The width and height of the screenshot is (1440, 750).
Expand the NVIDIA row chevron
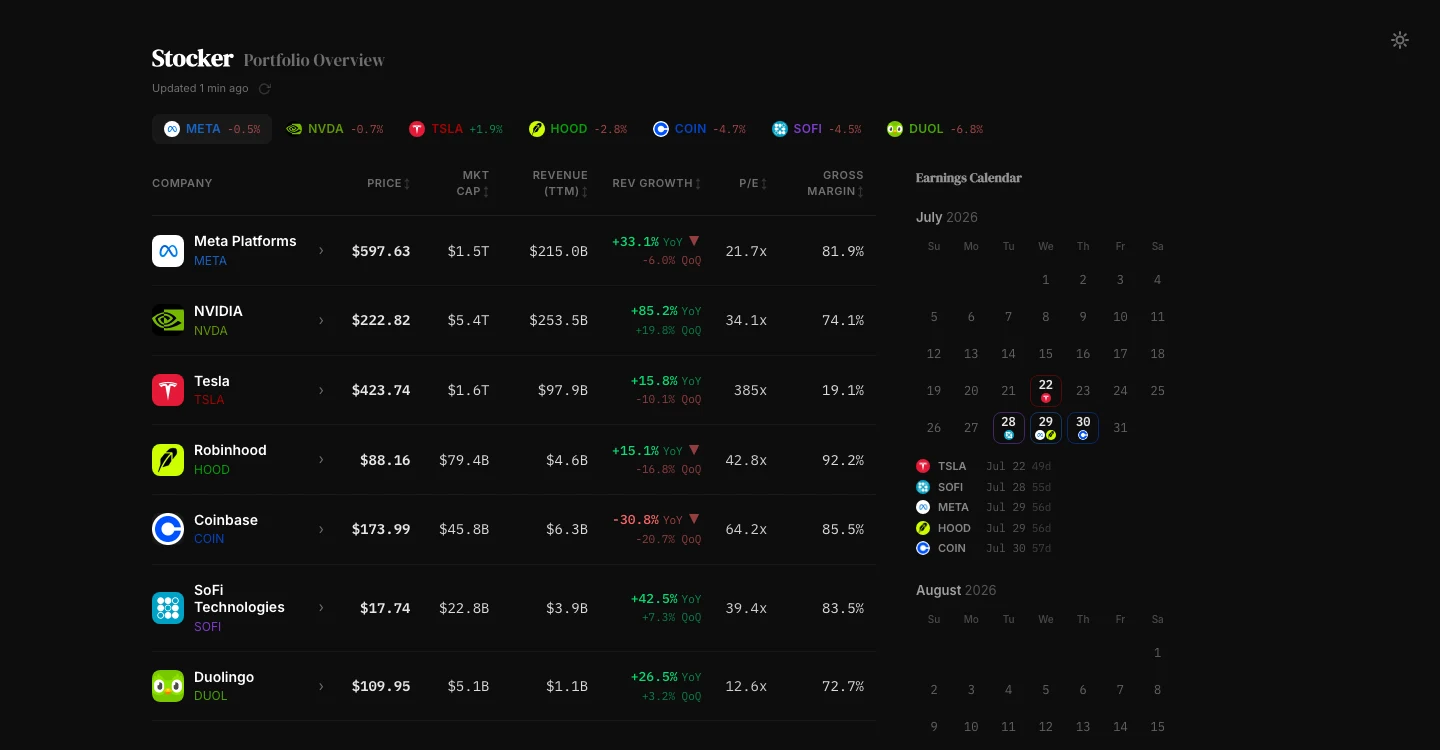coord(321,320)
